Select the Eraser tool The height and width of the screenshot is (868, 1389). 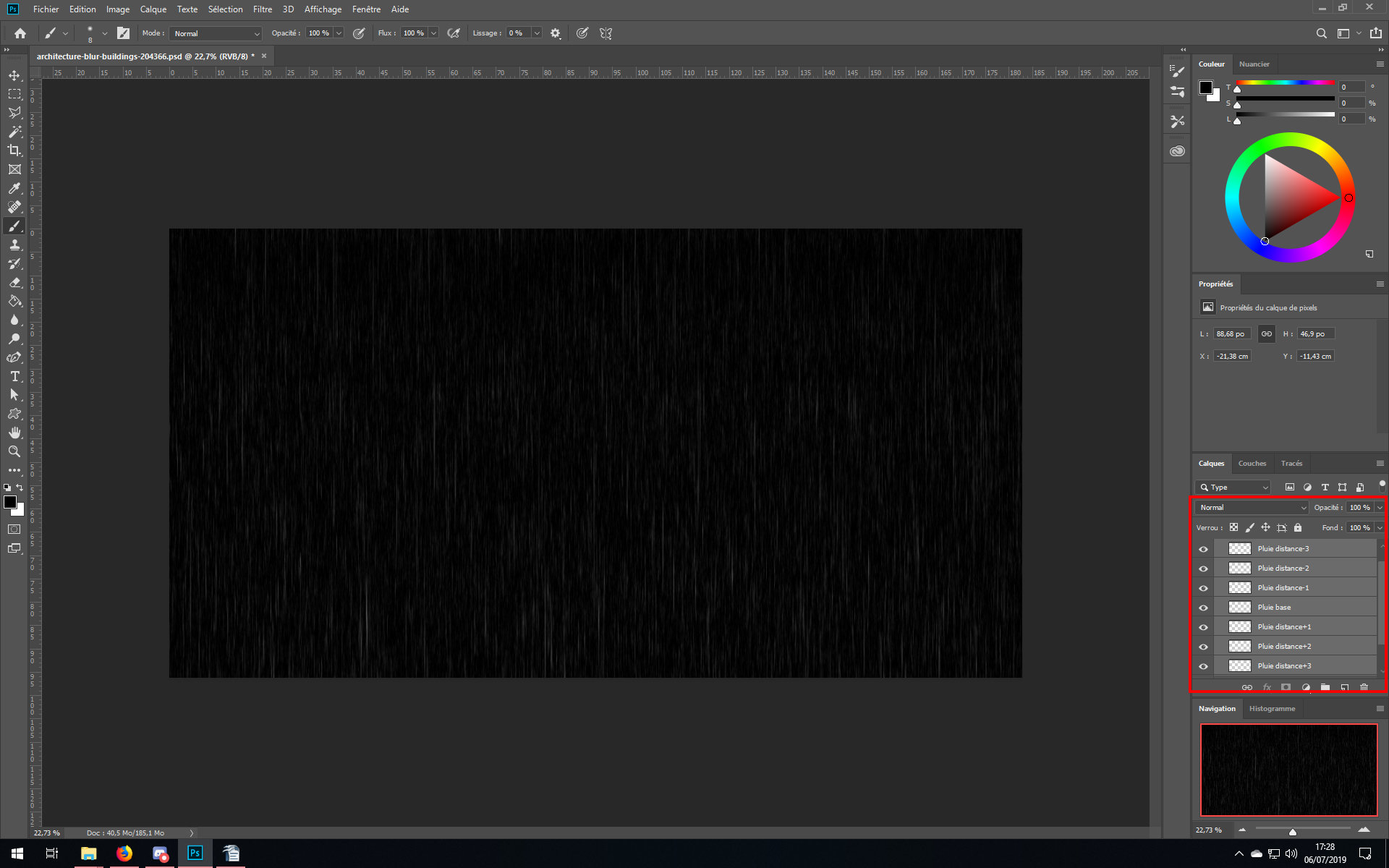coord(14,283)
